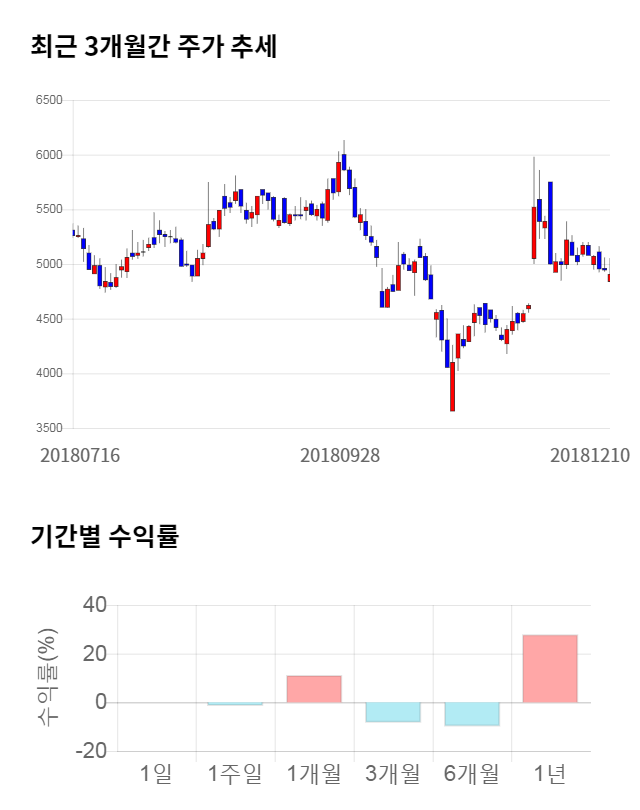This screenshot has height=810, width=640.
Task: Click the lowest red candlestick near 3650
Action: [x=452, y=386]
